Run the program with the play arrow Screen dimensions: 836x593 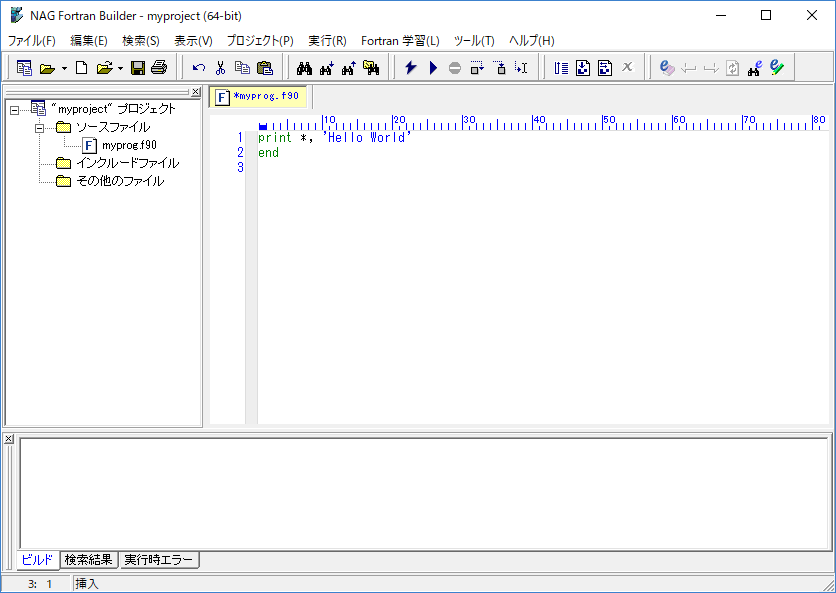(433, 68)
